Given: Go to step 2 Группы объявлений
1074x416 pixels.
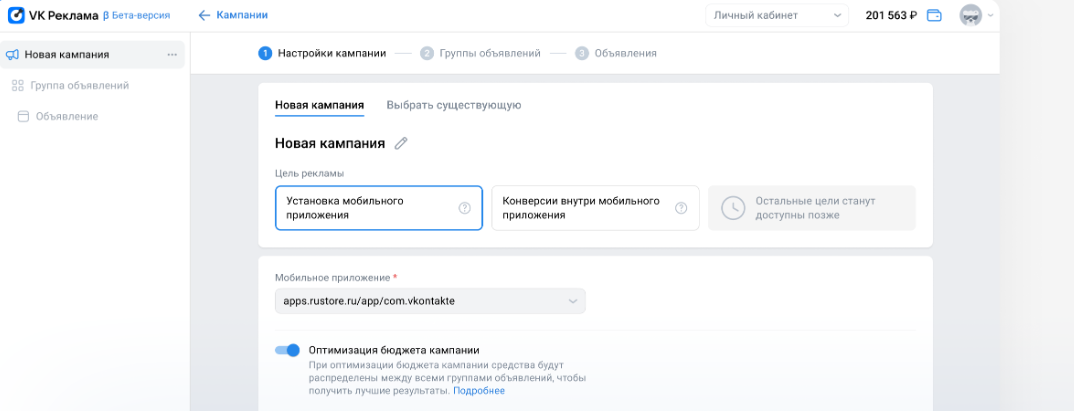Looking at the screenshot, I should 481,53.
